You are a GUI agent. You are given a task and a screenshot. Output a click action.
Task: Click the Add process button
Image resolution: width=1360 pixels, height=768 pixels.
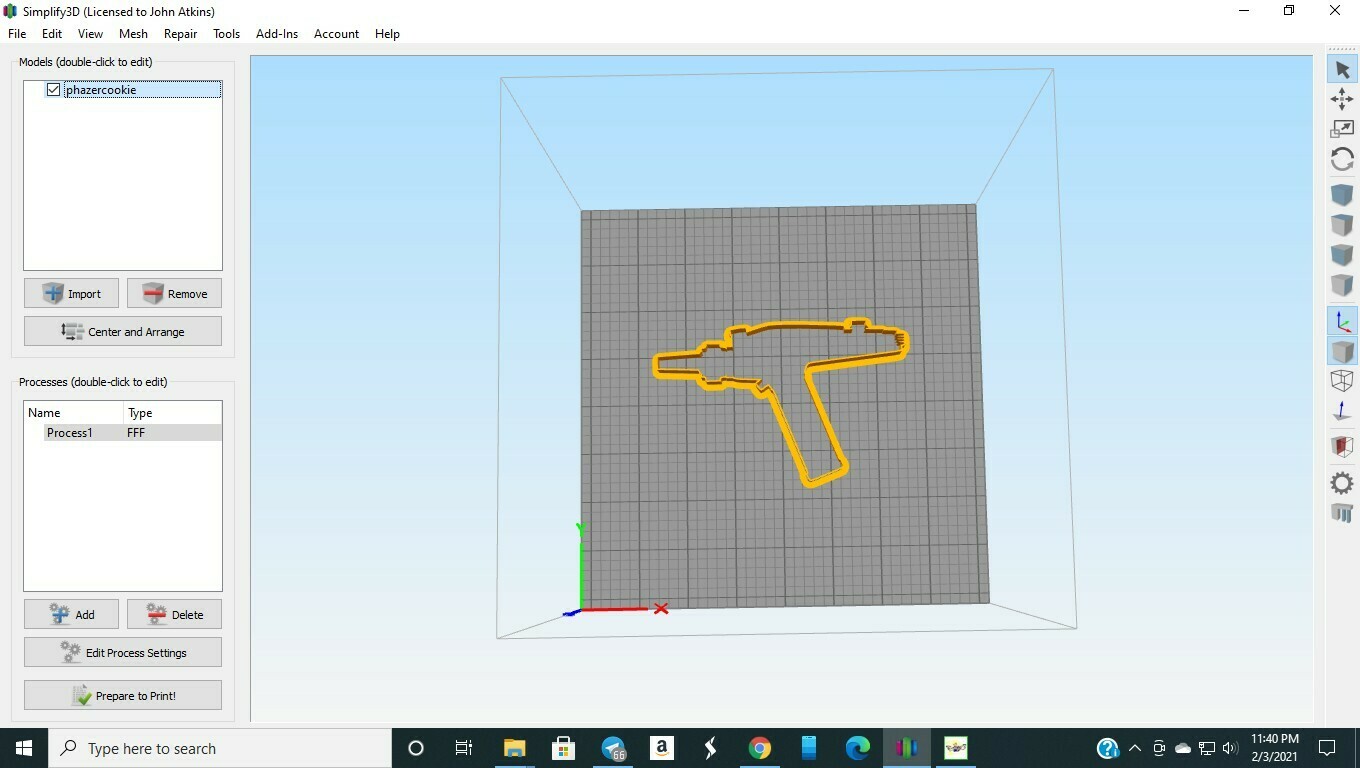coord(71,614)
